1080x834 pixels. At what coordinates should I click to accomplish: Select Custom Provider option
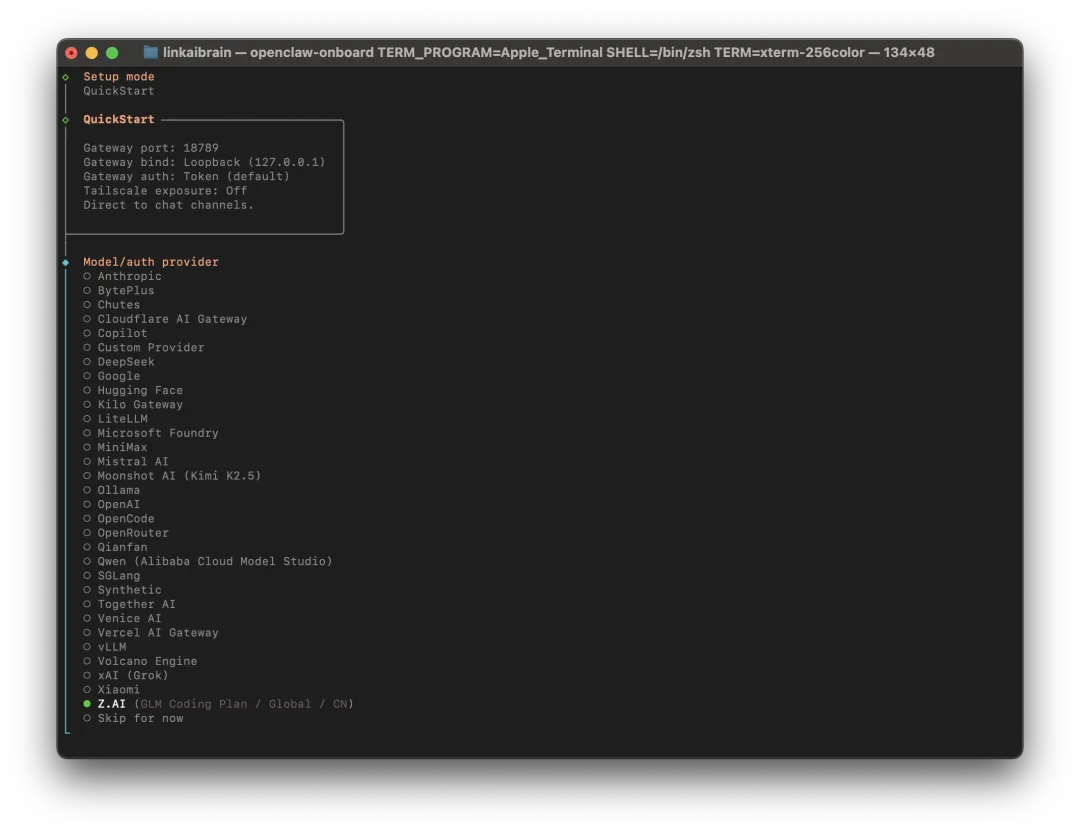[144, 347]
